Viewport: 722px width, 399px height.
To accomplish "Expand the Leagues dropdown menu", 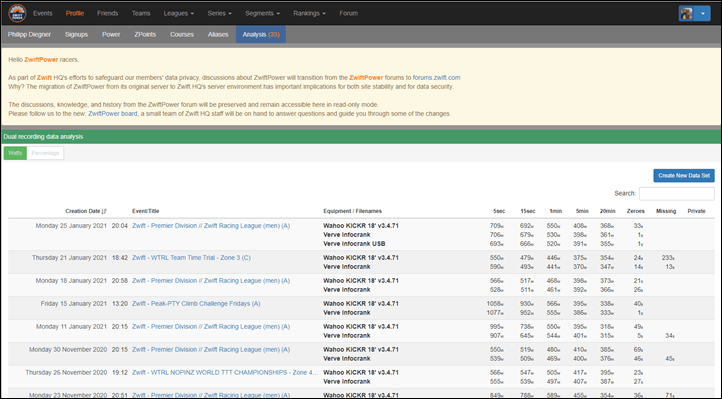I will [179, 13].
